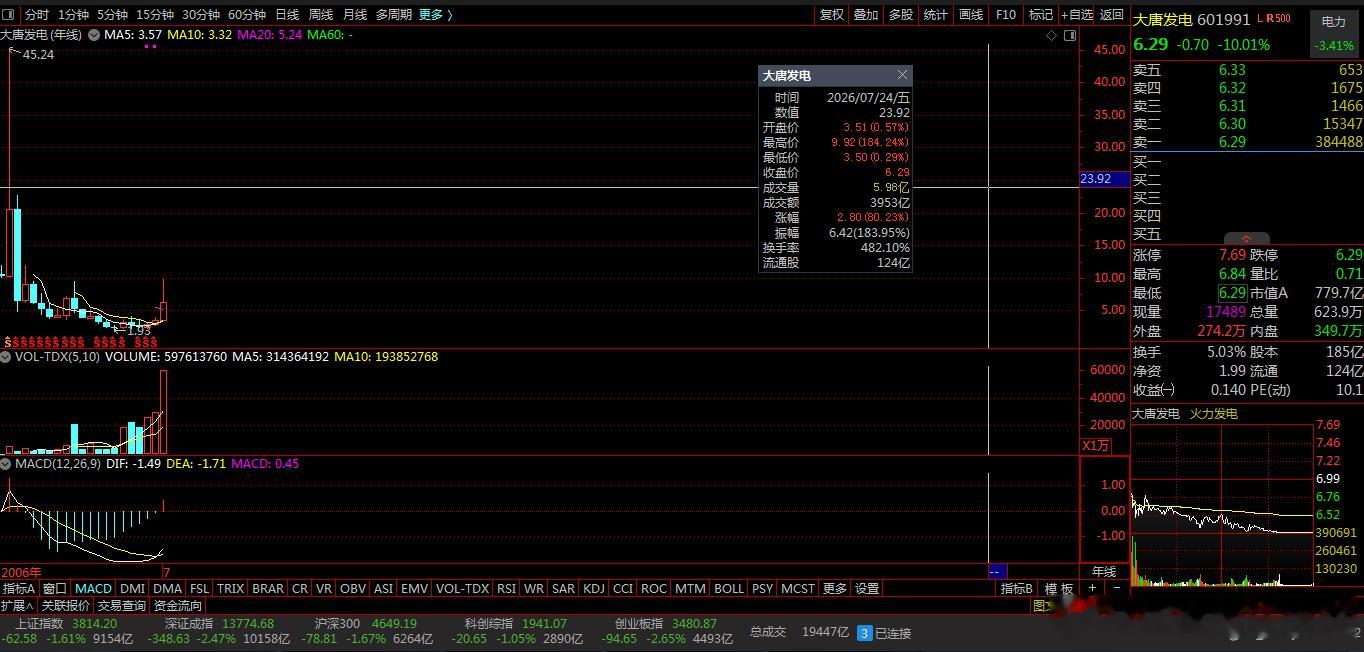The height and width of the screenshot is (652, 1364).
Task: Toggle the panel layout icon beside the diamond
Action: 1070,35
